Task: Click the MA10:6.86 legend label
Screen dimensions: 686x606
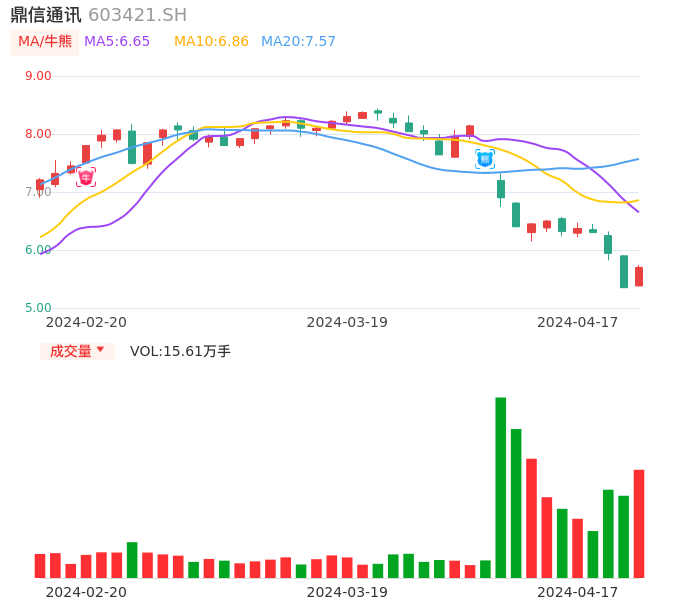Action: pyautogui.click(x=211, y=42)
